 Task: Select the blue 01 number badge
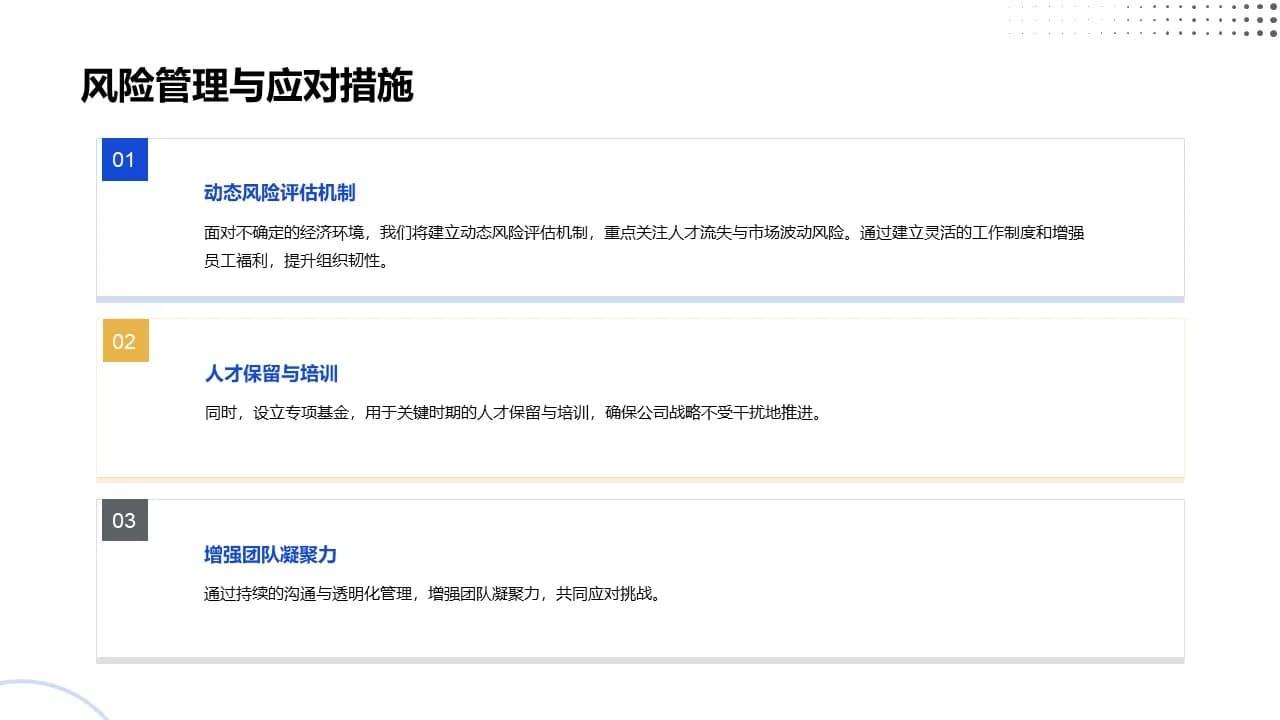[124, 160]
